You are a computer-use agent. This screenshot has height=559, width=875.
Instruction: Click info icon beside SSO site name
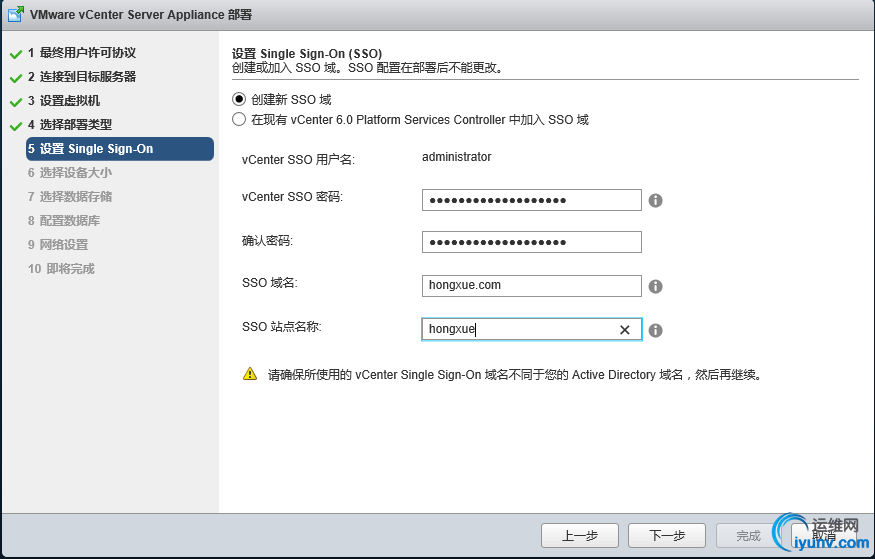tap(656, 330)
